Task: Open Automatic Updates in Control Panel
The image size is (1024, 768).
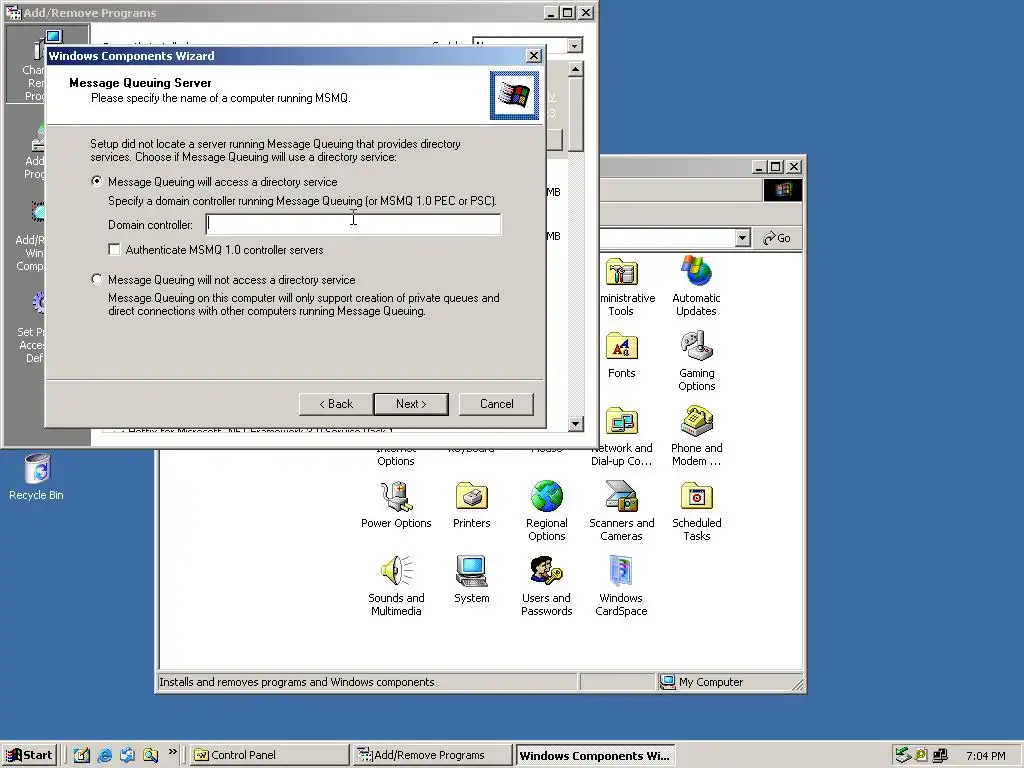Action: click(696, 286)
